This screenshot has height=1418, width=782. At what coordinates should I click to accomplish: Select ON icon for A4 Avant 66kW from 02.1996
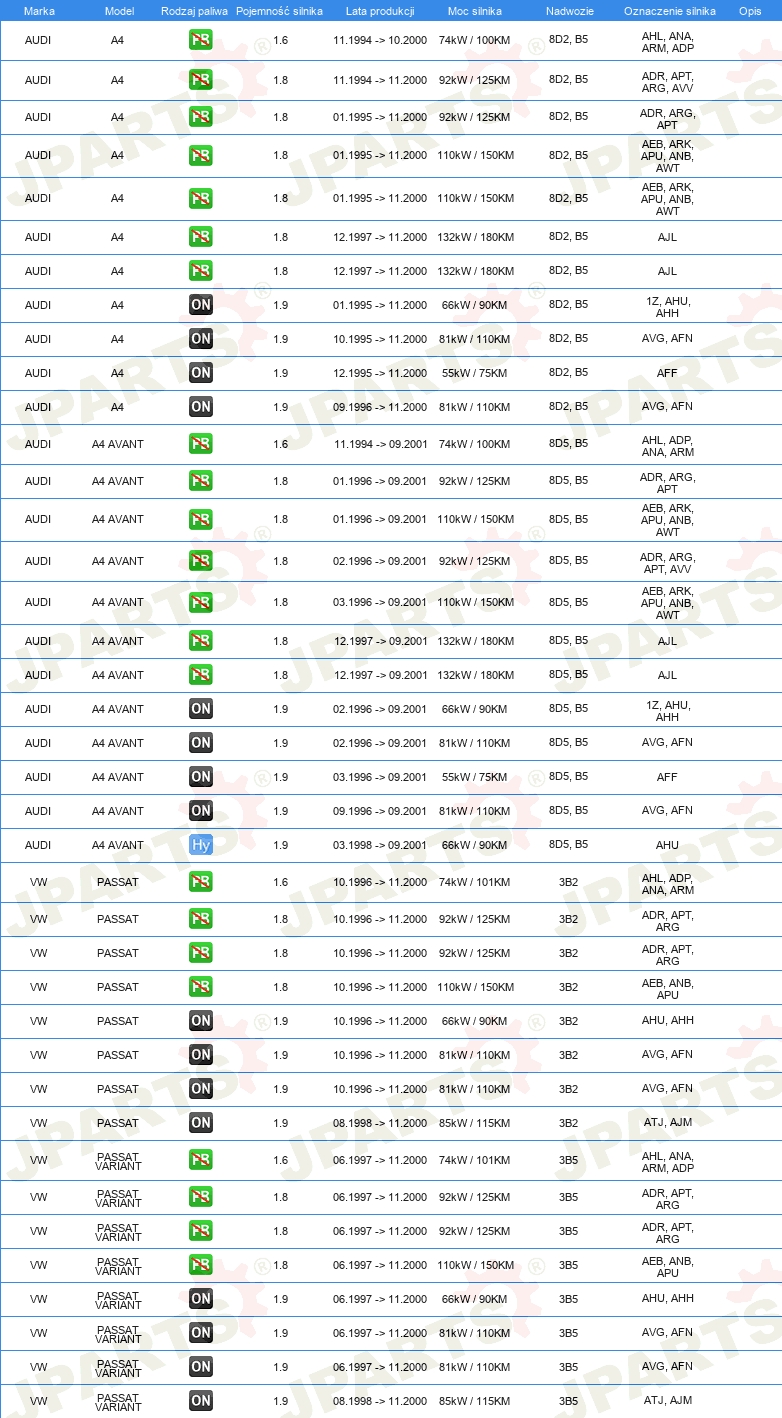pyautogui.click(x=201, y=709)
